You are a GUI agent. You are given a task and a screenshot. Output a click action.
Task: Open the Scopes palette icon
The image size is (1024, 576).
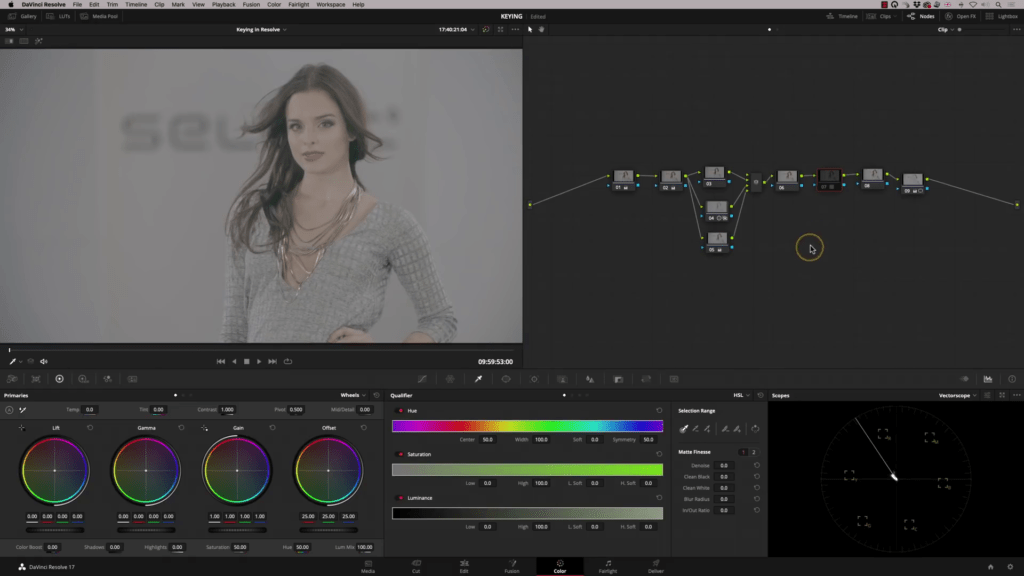(988, 379)
